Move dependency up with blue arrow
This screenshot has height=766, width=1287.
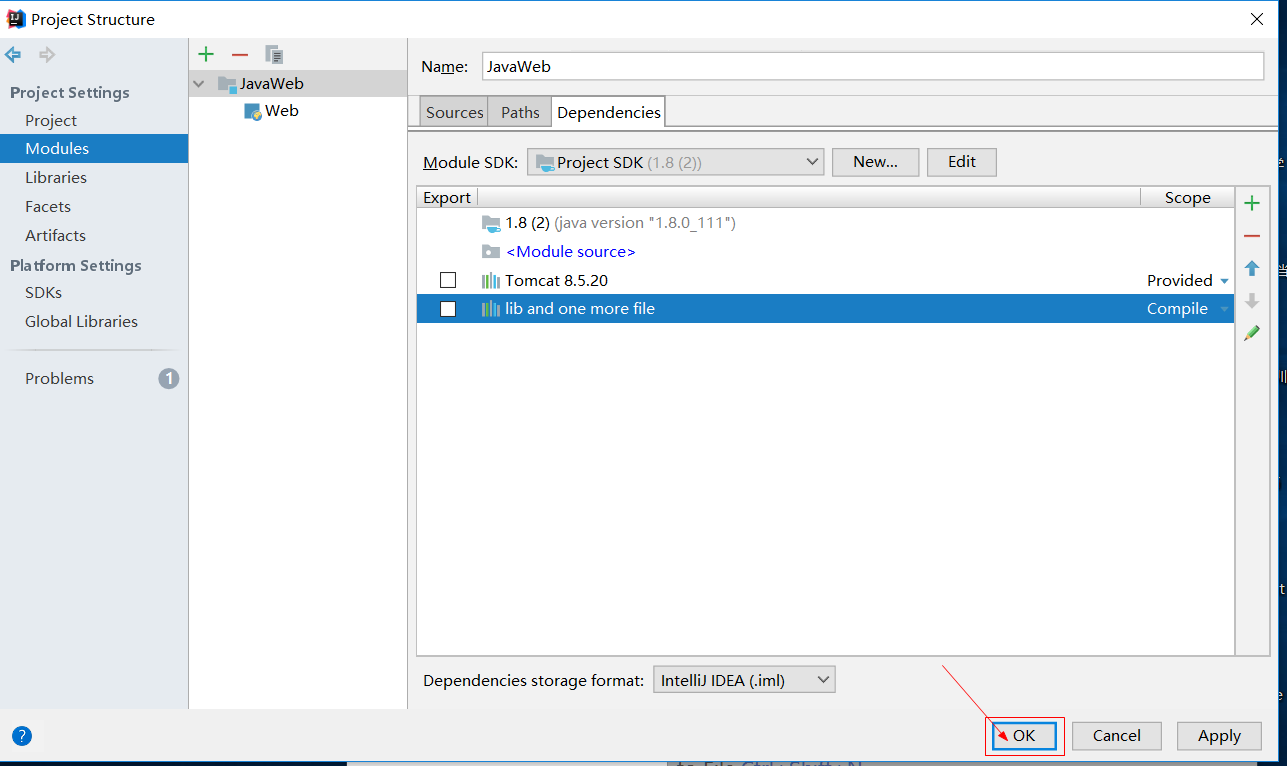tap(1252, 268)
